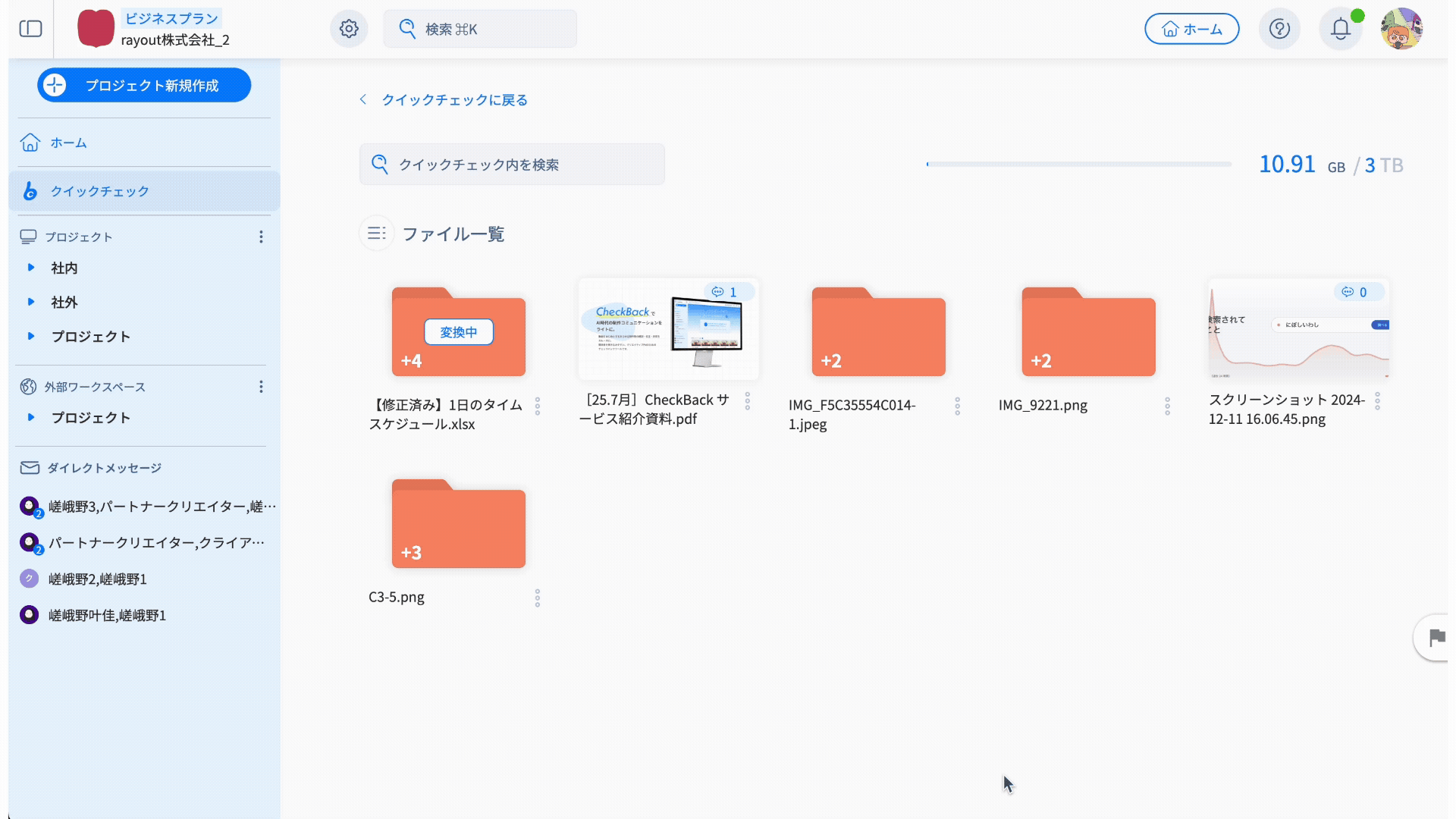Open the notifications bell
The image size is (1456, 819).
pyautogui.click(x=1341, y=29)
